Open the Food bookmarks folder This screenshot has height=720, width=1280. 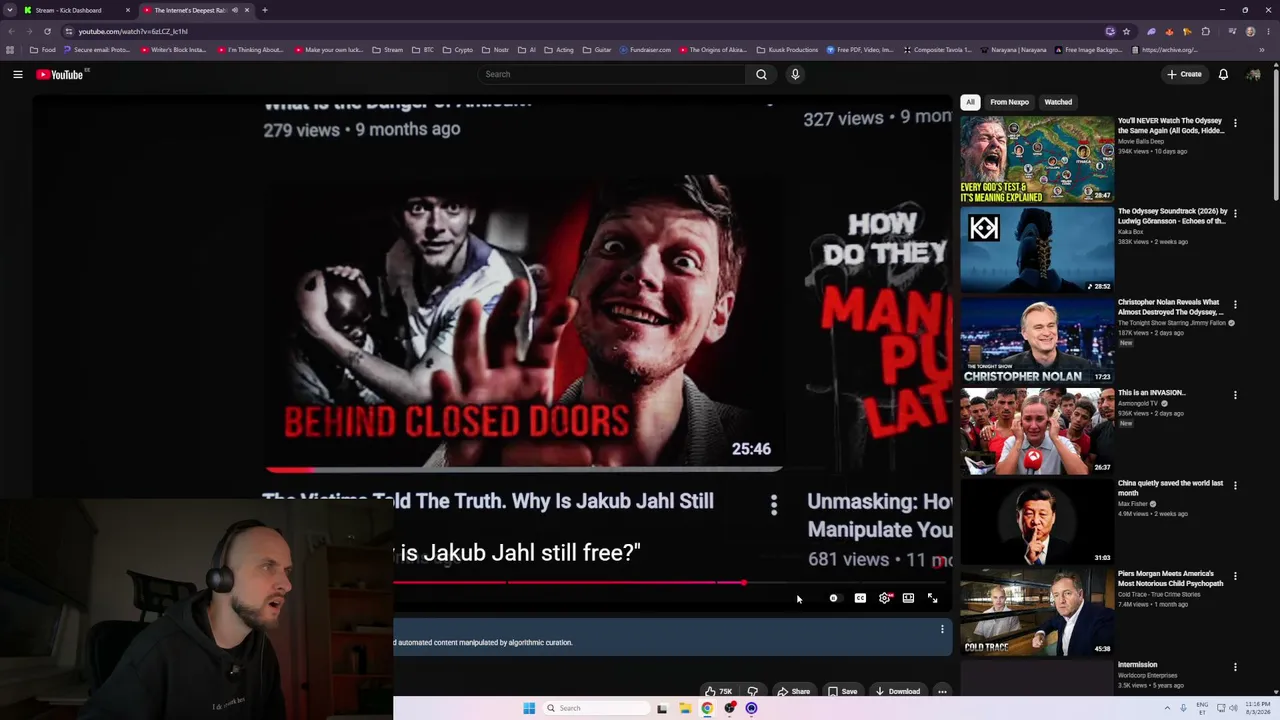point(42,50)
